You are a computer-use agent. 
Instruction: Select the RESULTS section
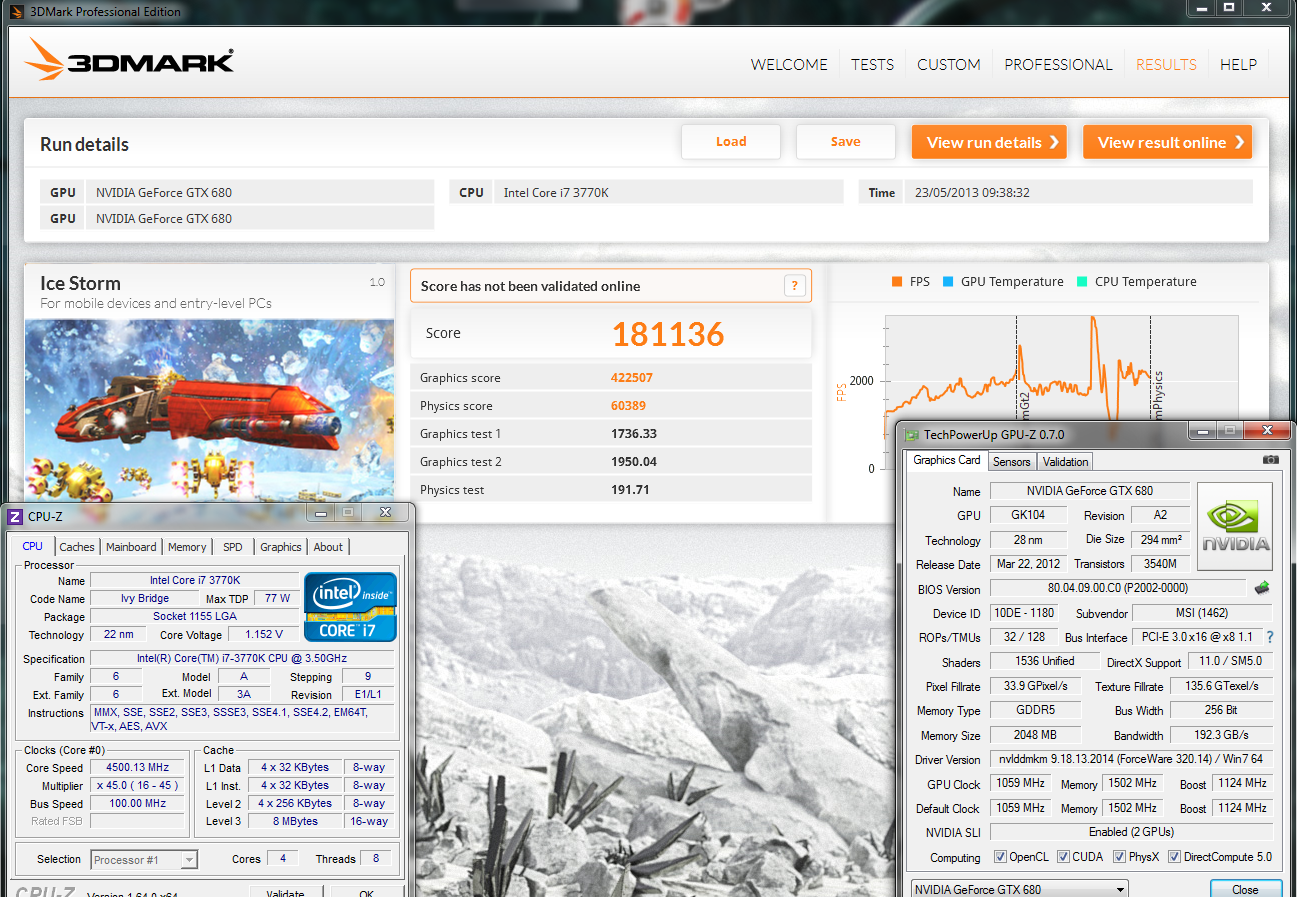[1166, 64]
